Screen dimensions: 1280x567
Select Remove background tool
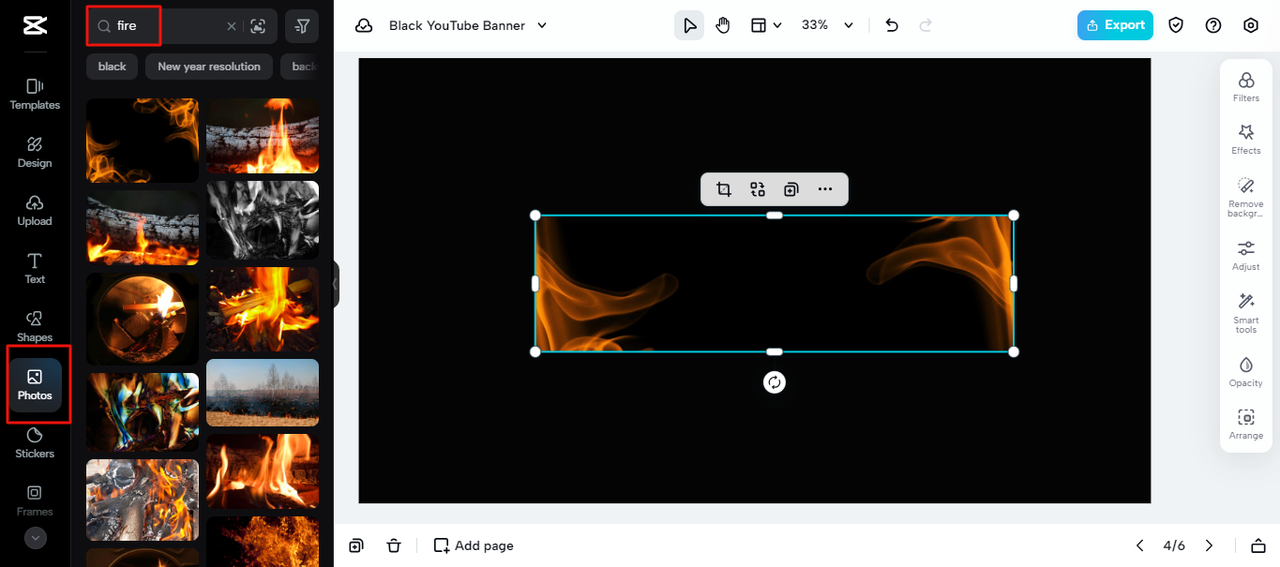[x=1246, y=198]
